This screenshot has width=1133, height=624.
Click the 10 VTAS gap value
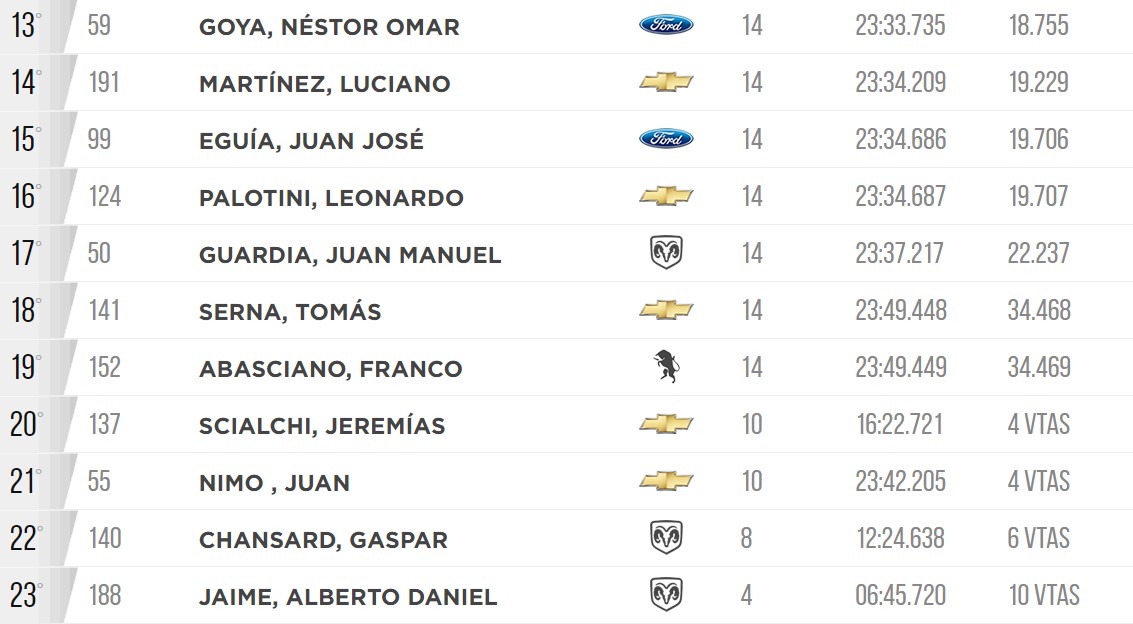[x=1044, y=595]
